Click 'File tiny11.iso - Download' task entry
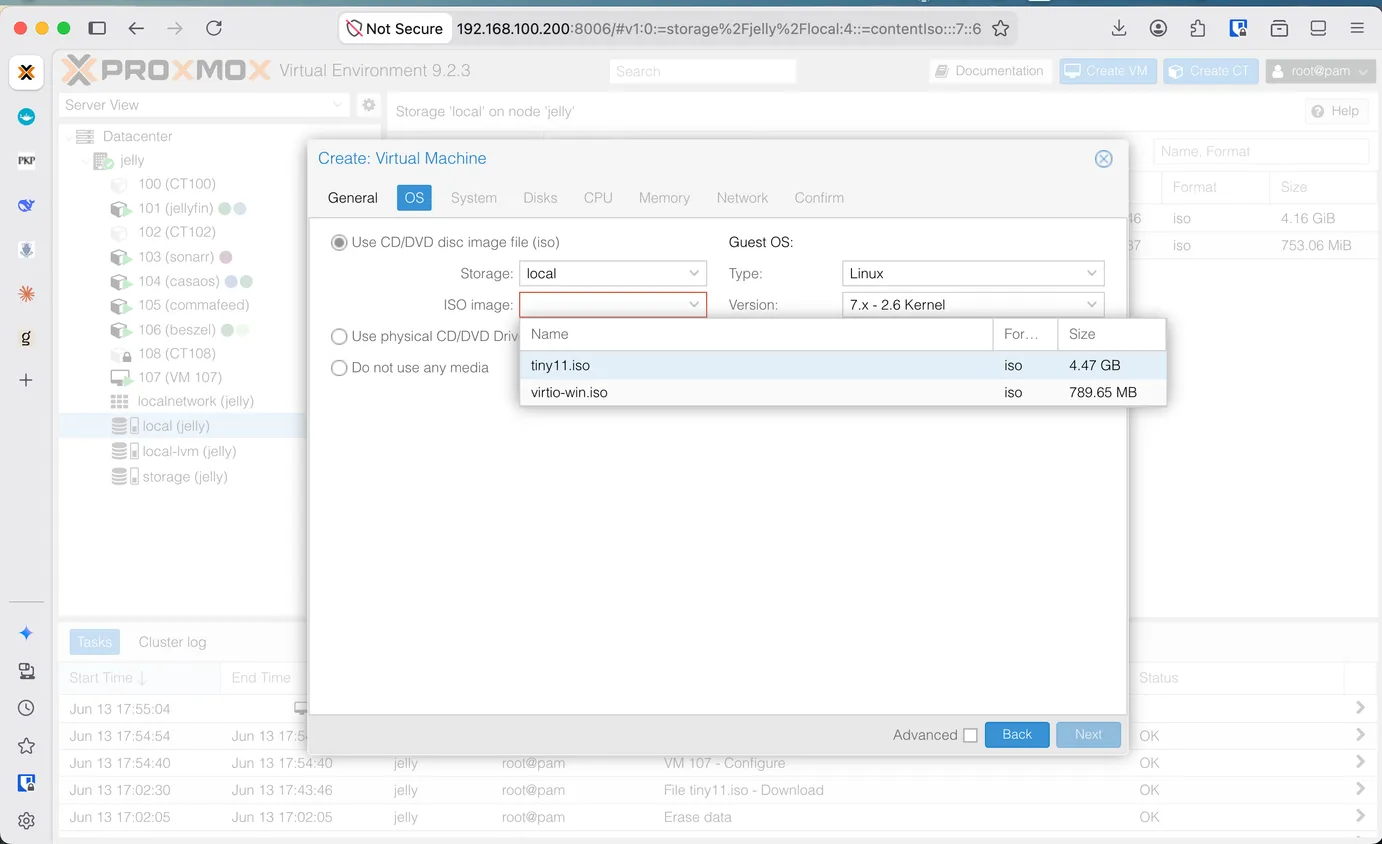 (744, 790)
